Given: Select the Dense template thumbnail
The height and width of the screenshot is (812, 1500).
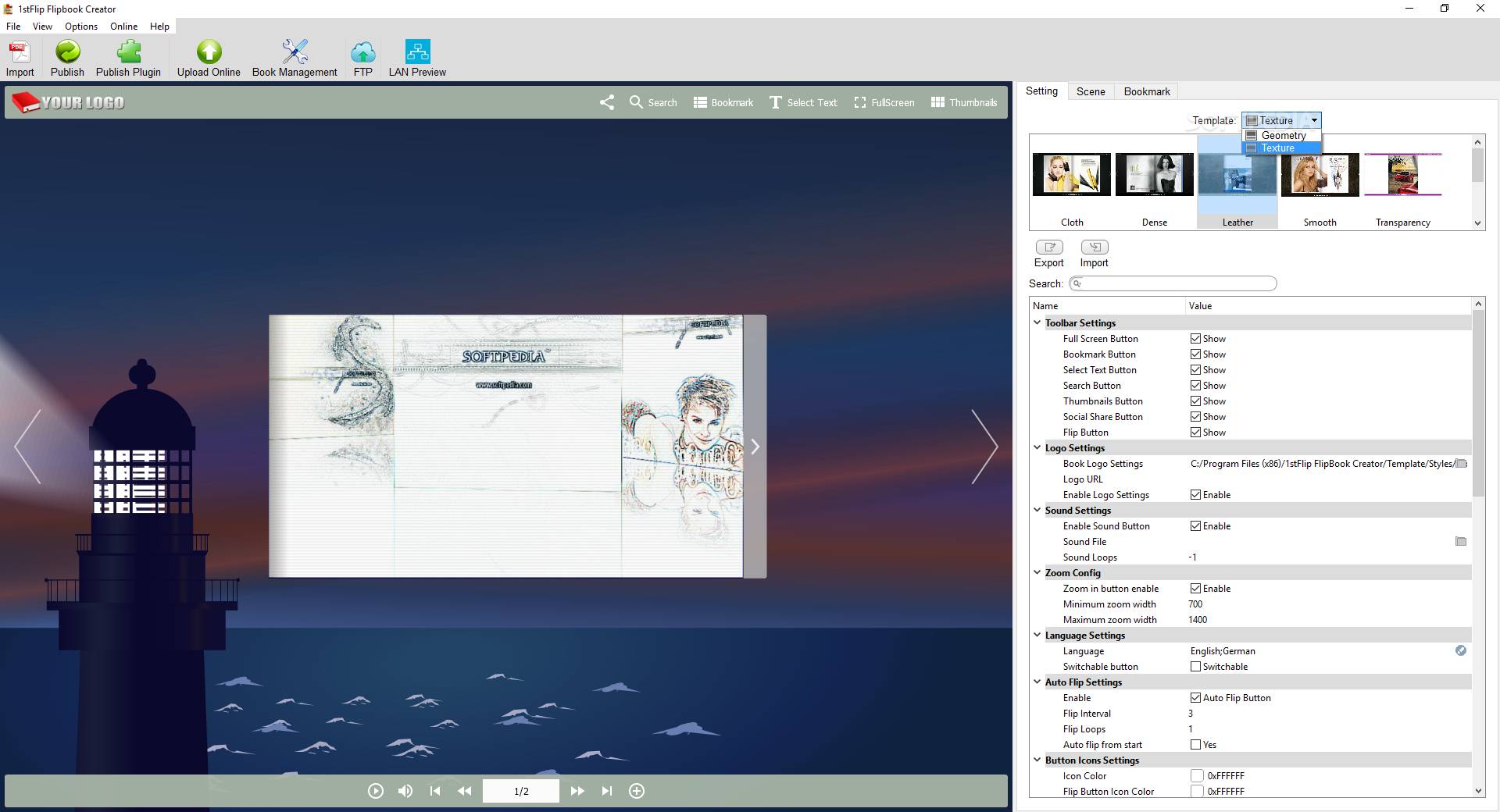Looking at the screenshot, I should [x=1155, y=182].
